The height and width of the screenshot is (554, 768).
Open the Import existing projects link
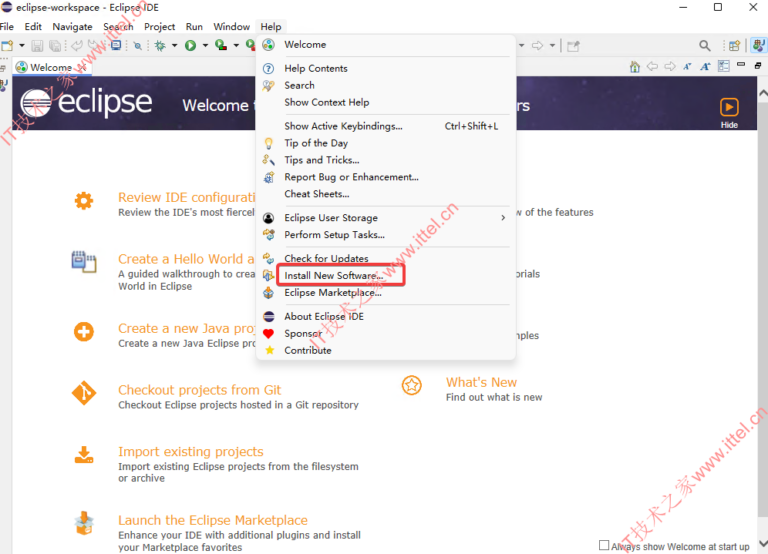click(x=190, y=452)
